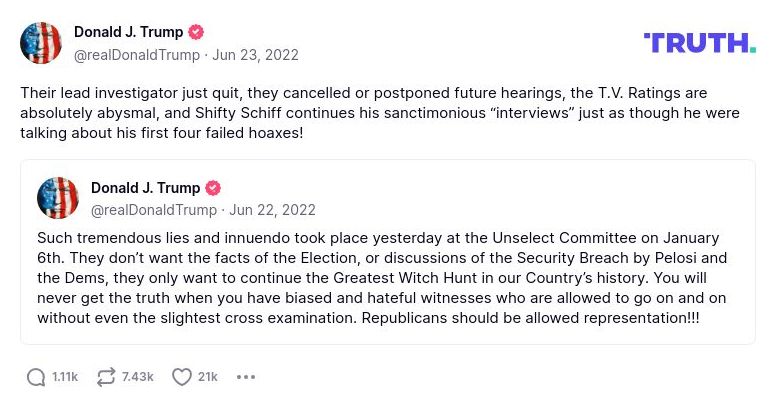Click the main post verified badge
Image resolution: width=777 pixels, height=407 pixels.
pos(196,32)
